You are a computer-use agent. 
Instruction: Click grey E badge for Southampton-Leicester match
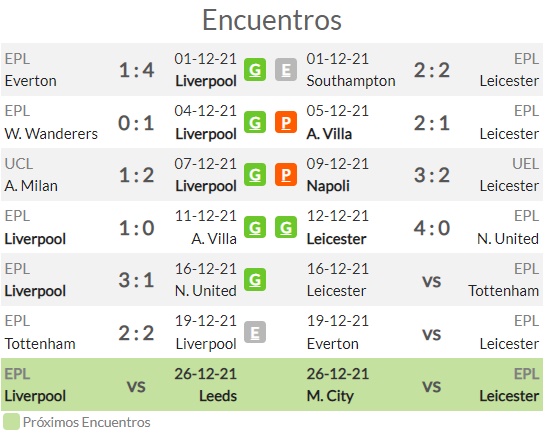[286, 69]
